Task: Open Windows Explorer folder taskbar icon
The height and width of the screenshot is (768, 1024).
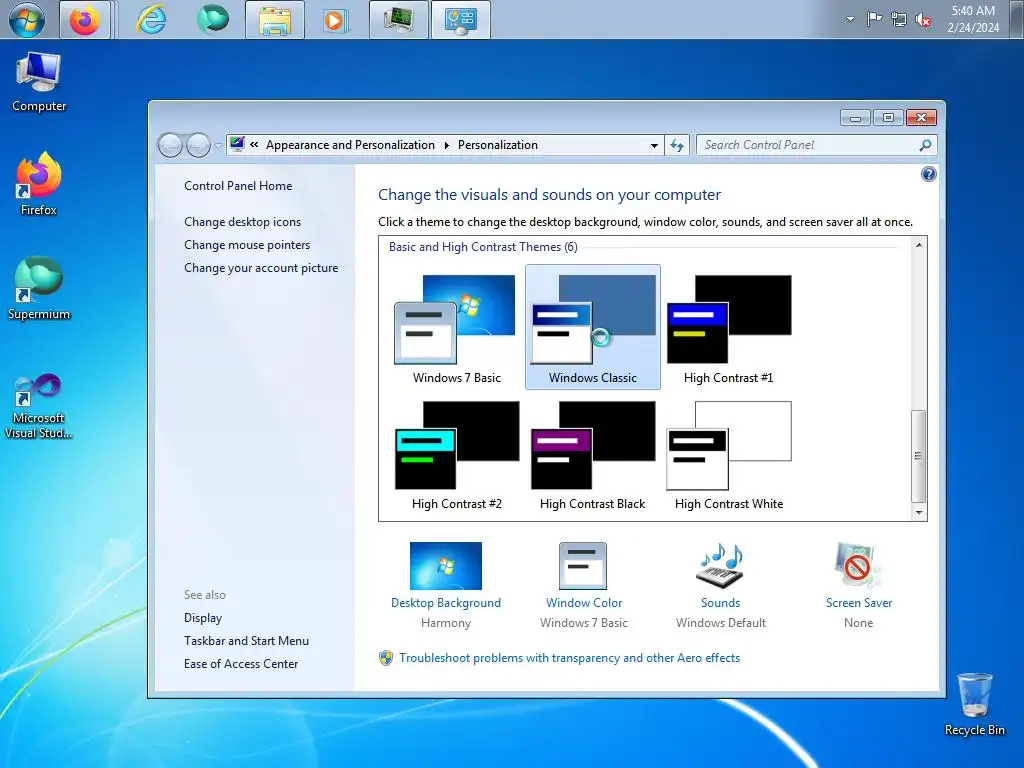Action: (275, 20)
